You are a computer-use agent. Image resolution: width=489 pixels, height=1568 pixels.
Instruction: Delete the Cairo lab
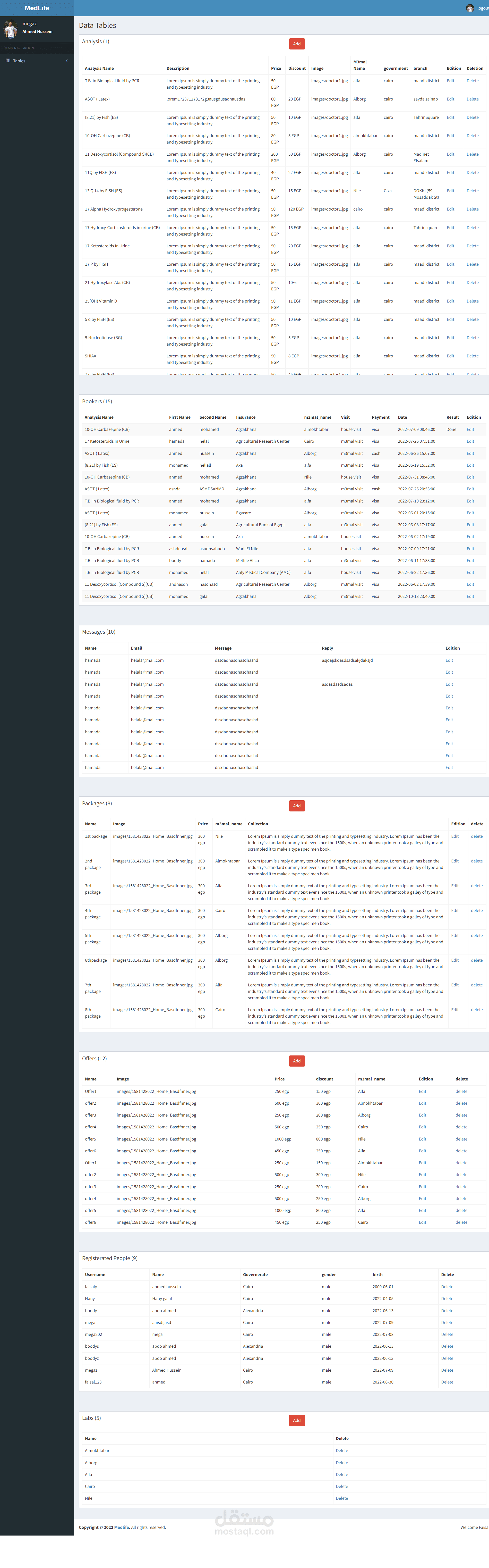pyautogui.click(x=342, y=1486)
